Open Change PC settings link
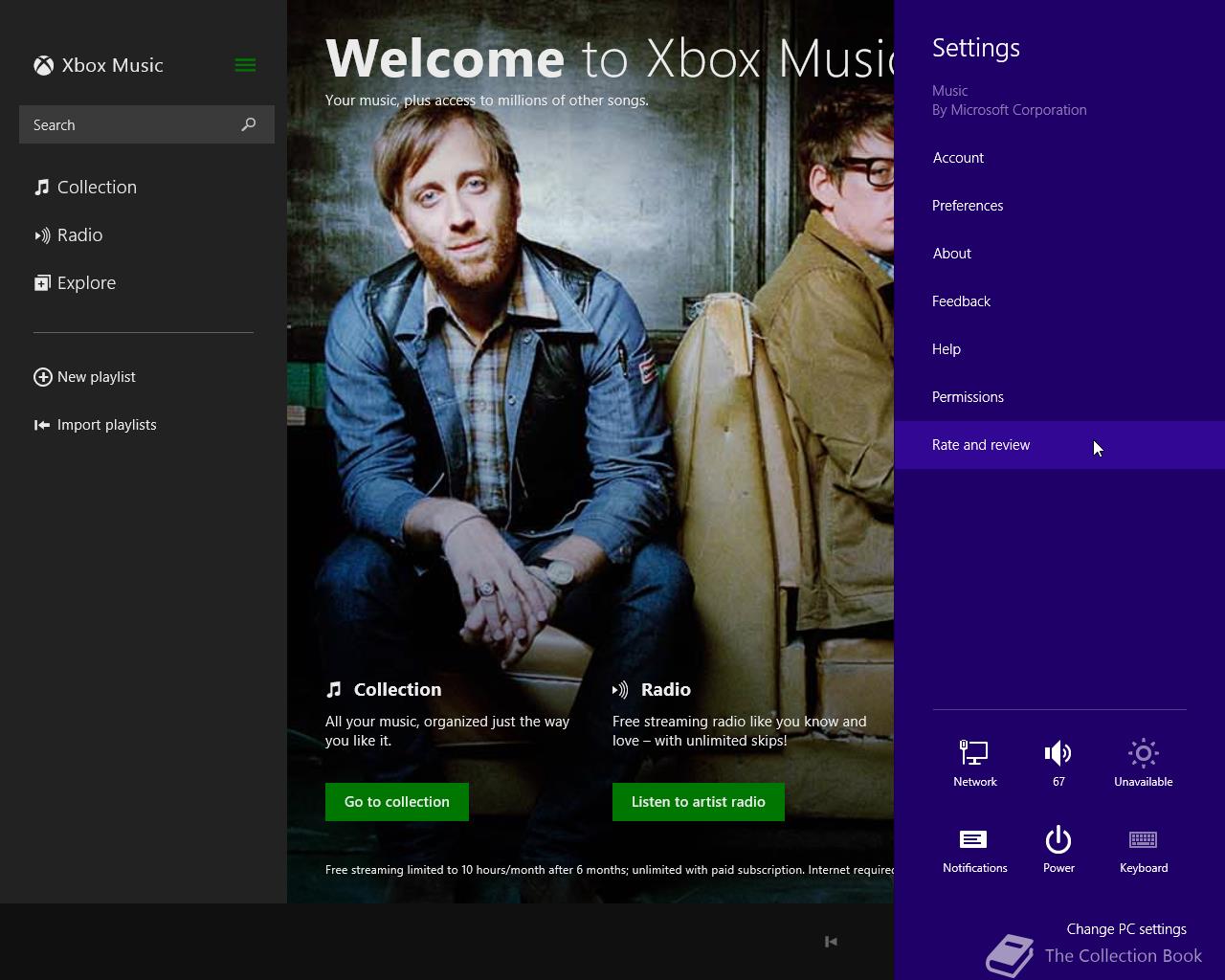Screen dimensions: 1225x980 (x=1126, y=929)
